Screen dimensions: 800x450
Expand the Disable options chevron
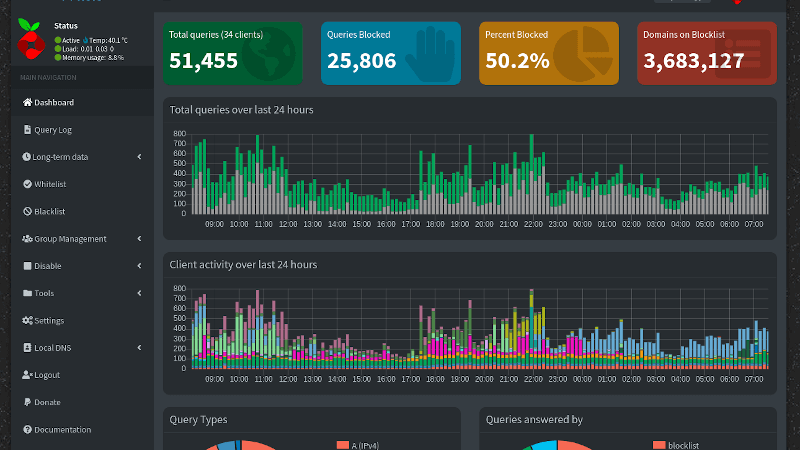point(139,266)
